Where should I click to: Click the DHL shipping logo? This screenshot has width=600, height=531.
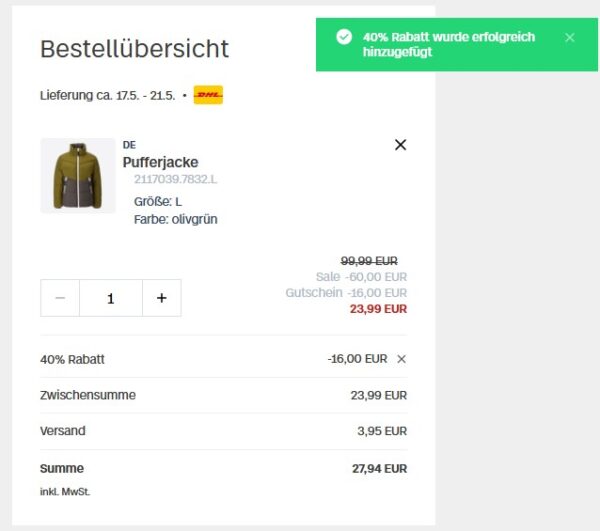[x=208, y=96]
